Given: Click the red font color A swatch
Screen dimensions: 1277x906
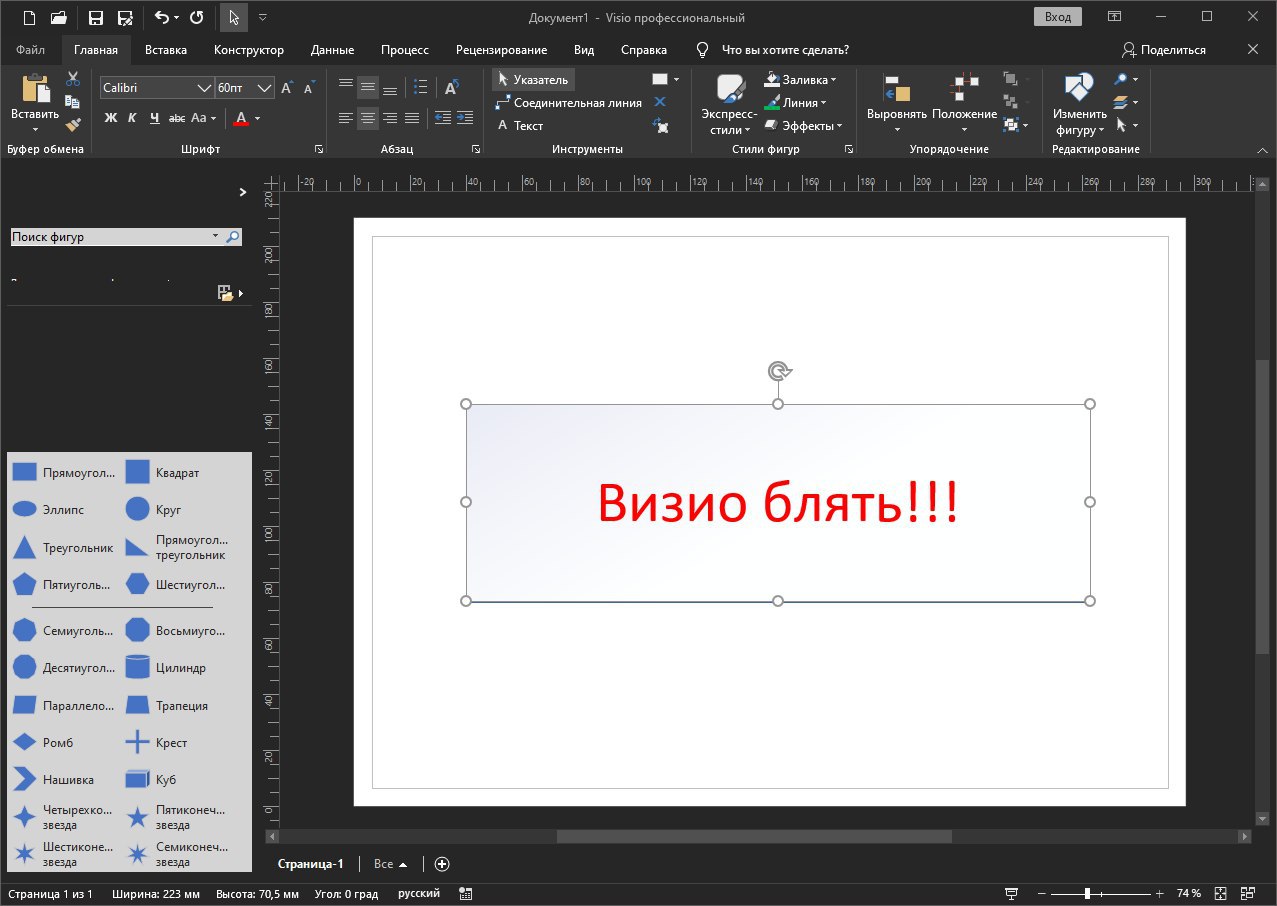Looking at the screenshot, I should (x=241, y=118).
